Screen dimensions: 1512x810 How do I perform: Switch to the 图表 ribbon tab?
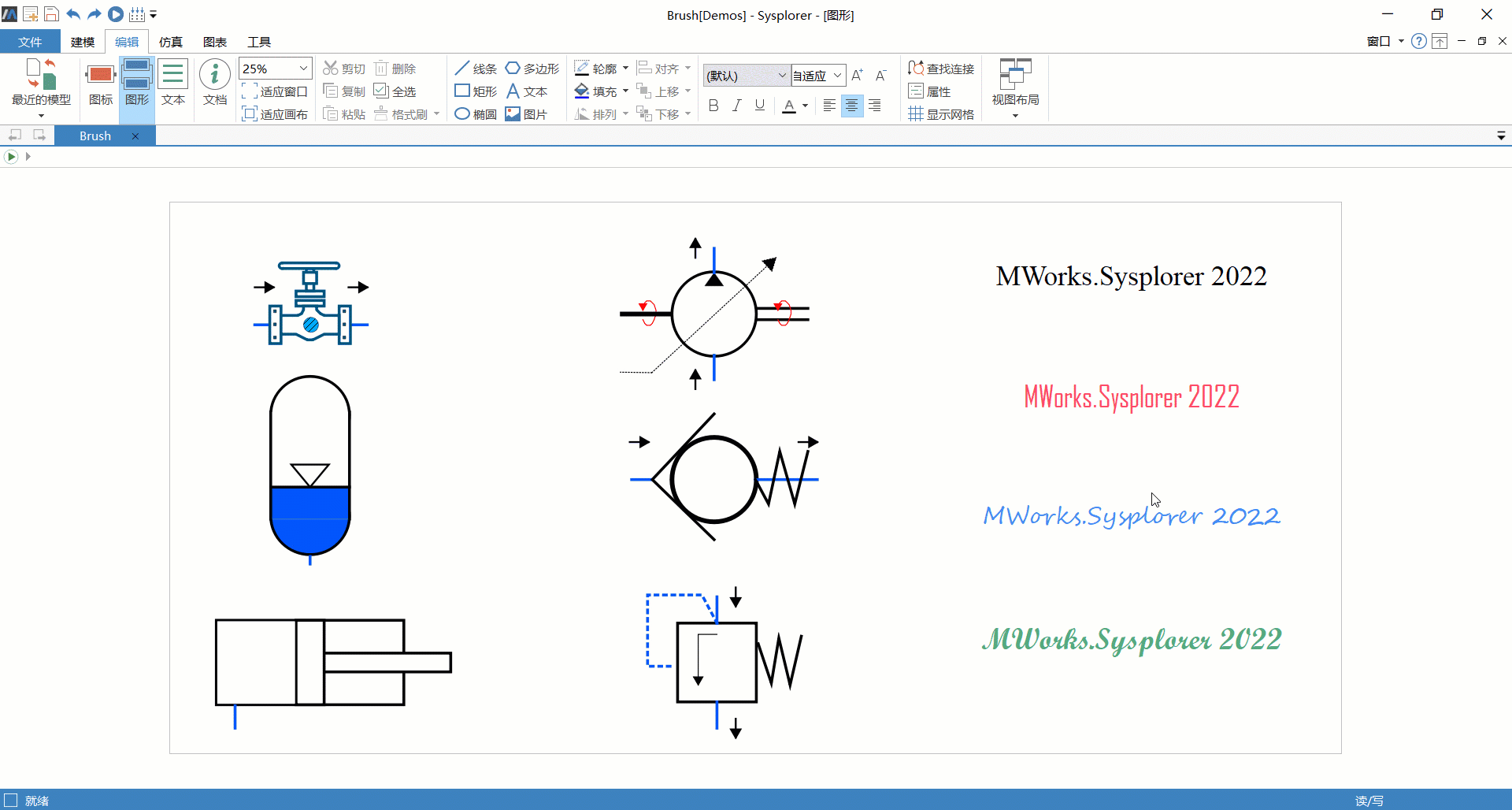click(x=215, y=42)
